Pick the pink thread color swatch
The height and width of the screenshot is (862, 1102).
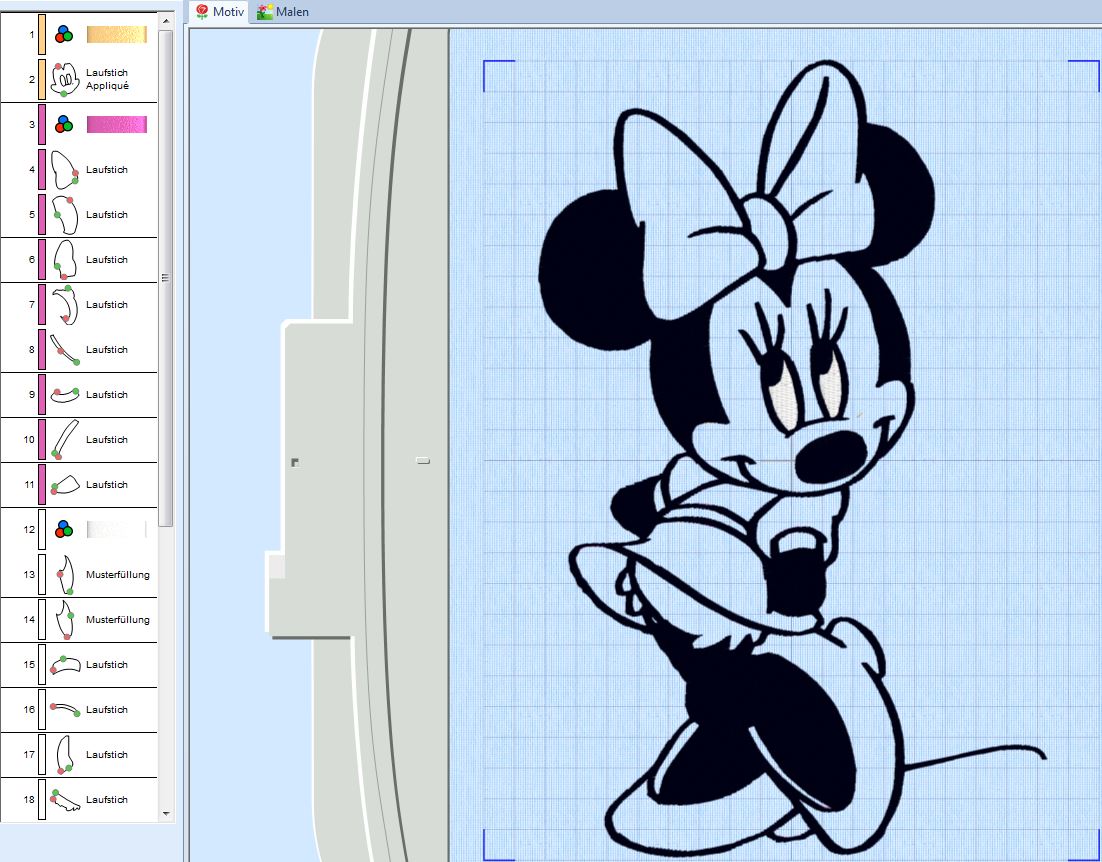(117, 125)
